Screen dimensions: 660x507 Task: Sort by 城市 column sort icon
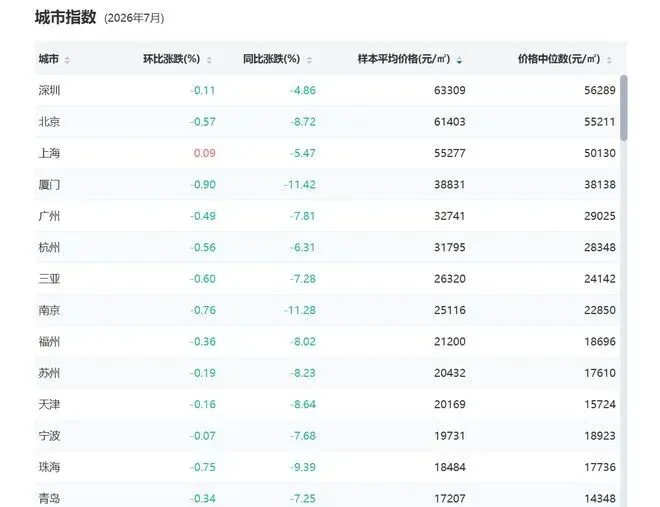pos(67,60)
